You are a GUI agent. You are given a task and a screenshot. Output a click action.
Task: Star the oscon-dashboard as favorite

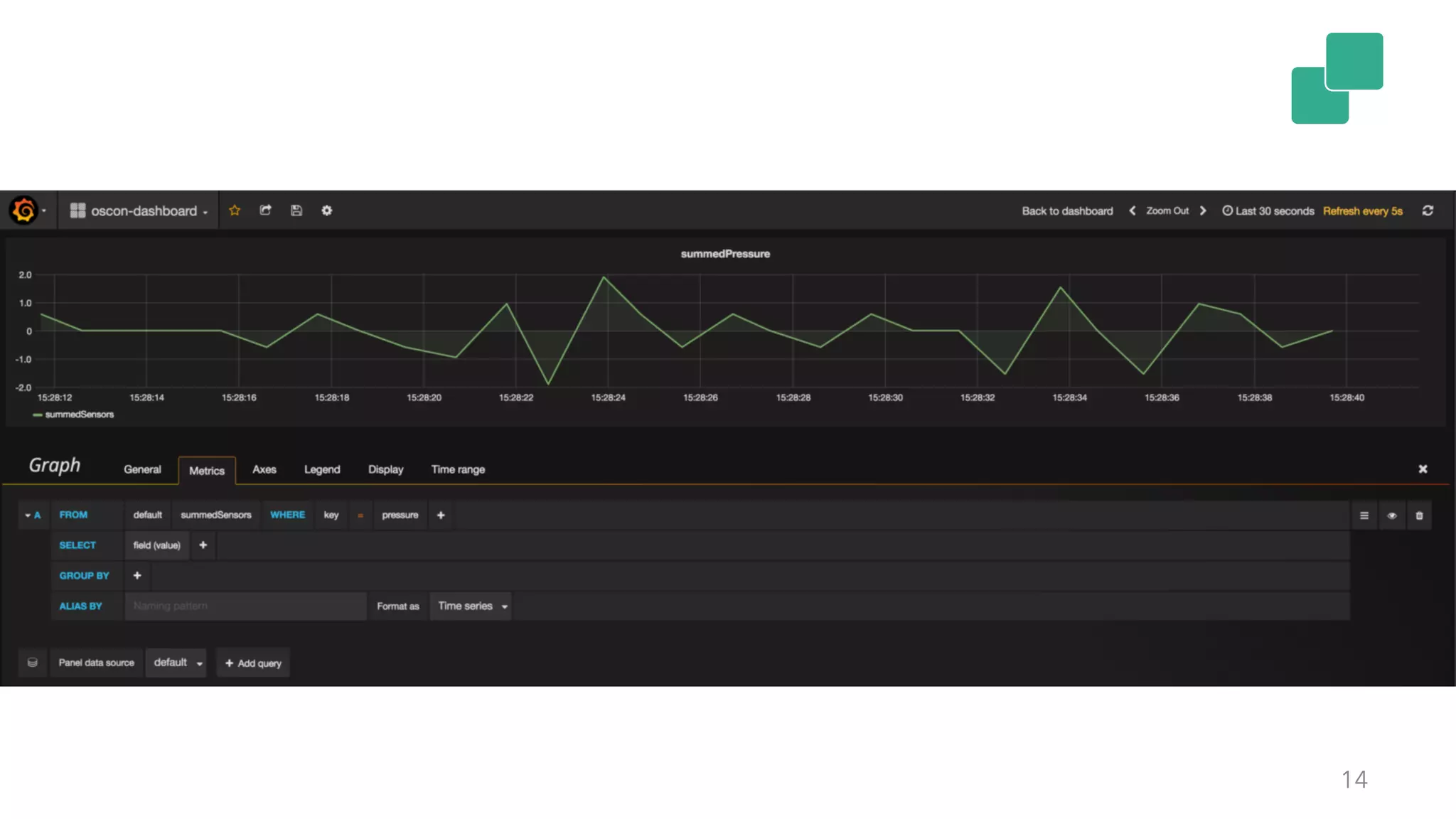(235, 210)
